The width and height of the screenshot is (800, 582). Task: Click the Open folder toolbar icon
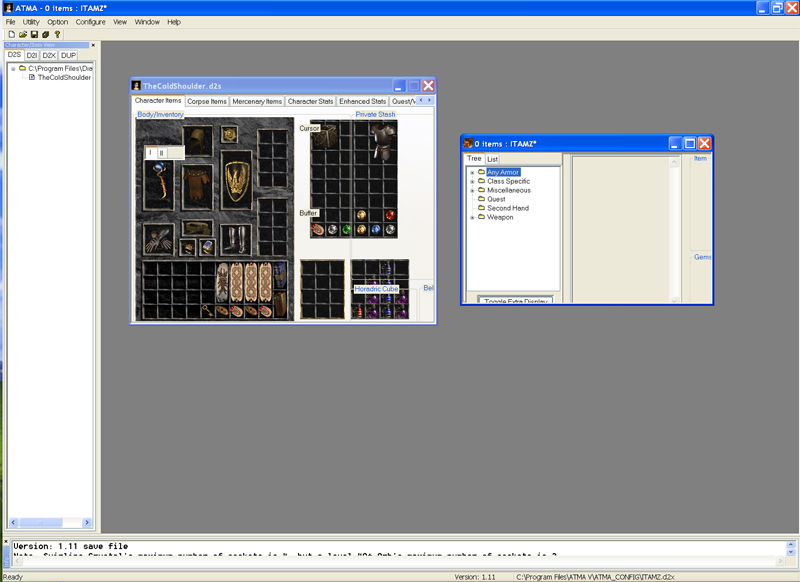(x=23, y=34)
